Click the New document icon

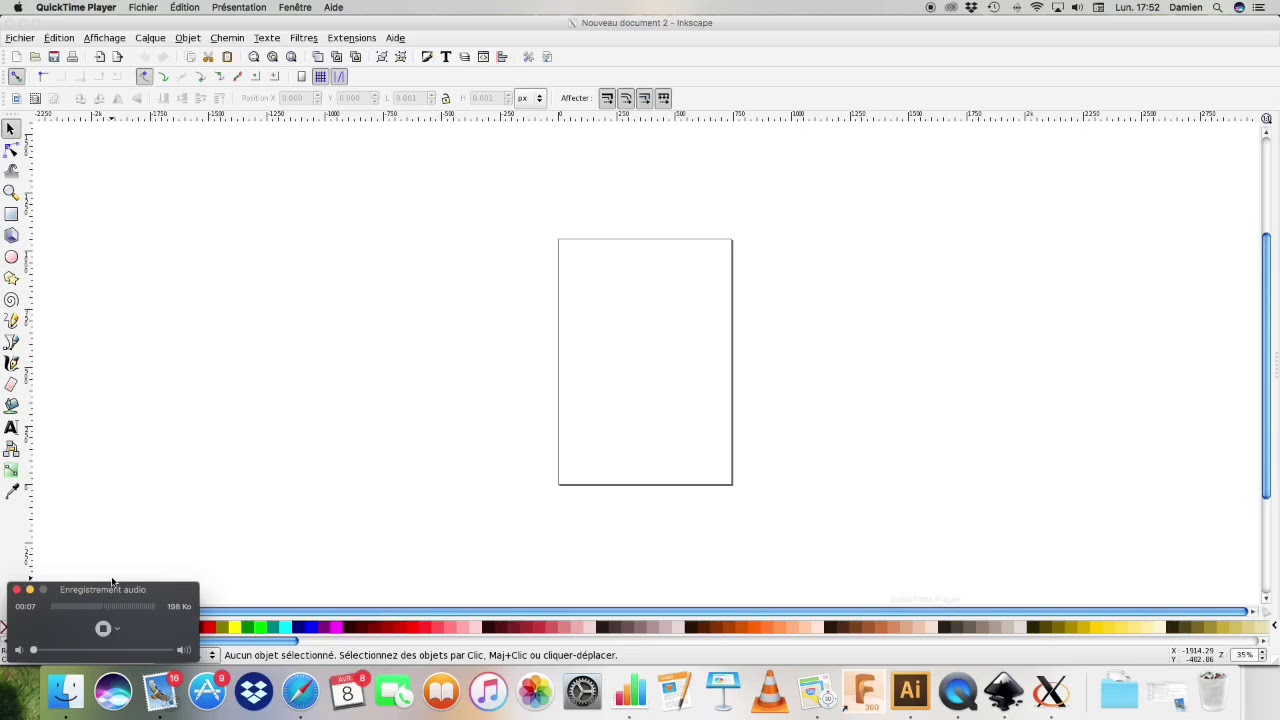(x=16, y=57)
